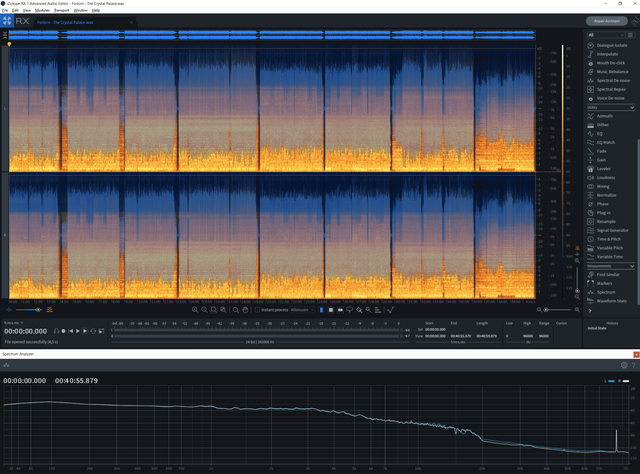
Task: Select the lasso selection tool
Action: pyautogui.click(x=349, y=310)
